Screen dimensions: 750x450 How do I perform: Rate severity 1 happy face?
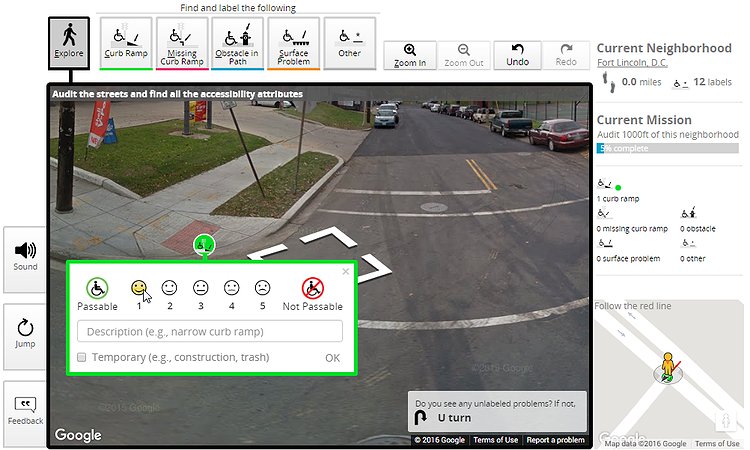pos(139,287)
